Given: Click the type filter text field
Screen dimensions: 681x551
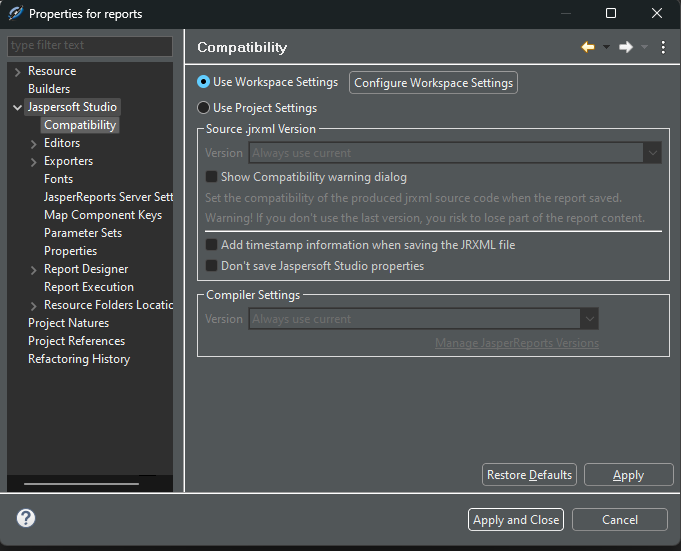Looking at the screenshot, I should coord(90,46).
